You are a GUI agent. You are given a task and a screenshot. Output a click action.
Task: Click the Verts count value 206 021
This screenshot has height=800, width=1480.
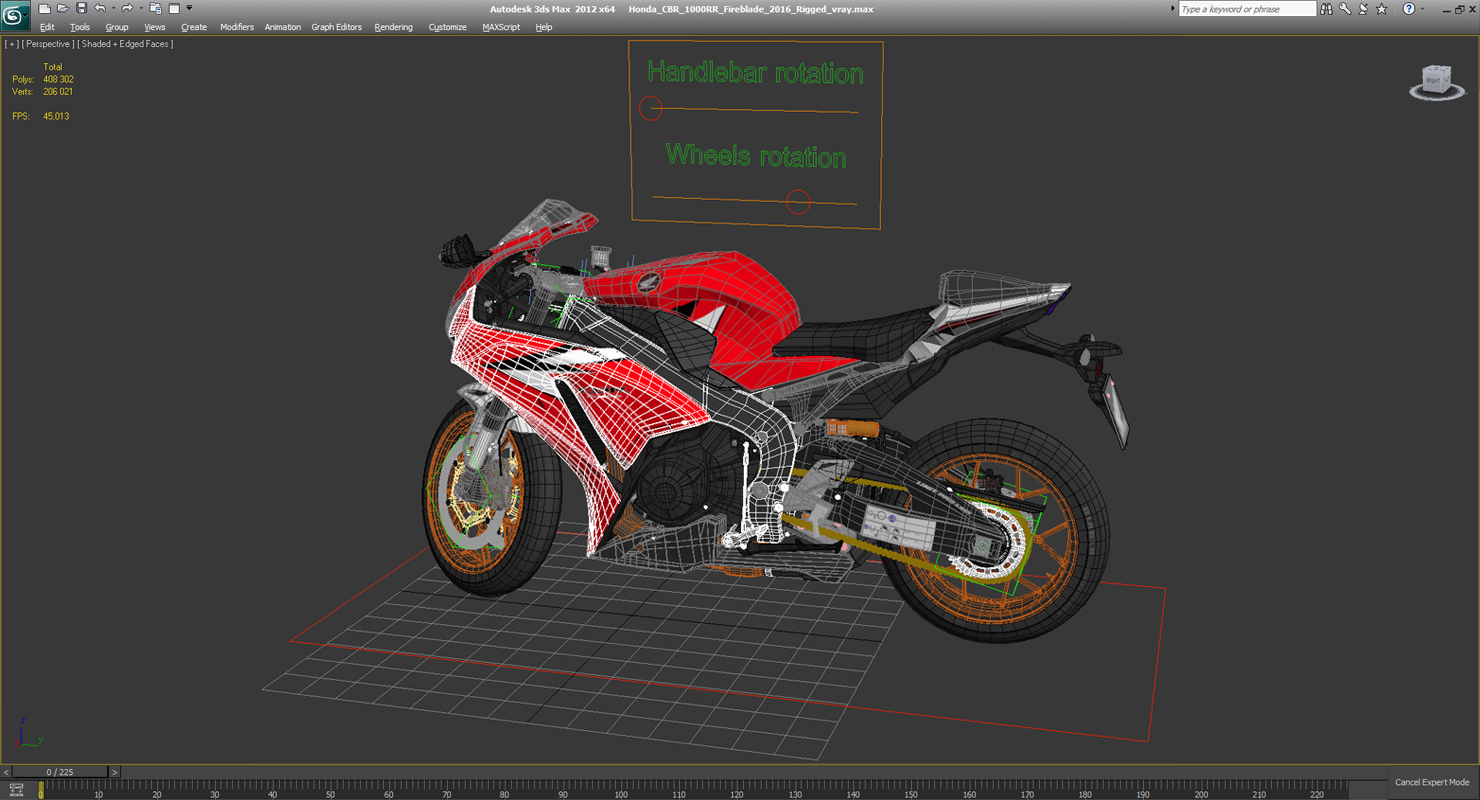tap(58, 91)
